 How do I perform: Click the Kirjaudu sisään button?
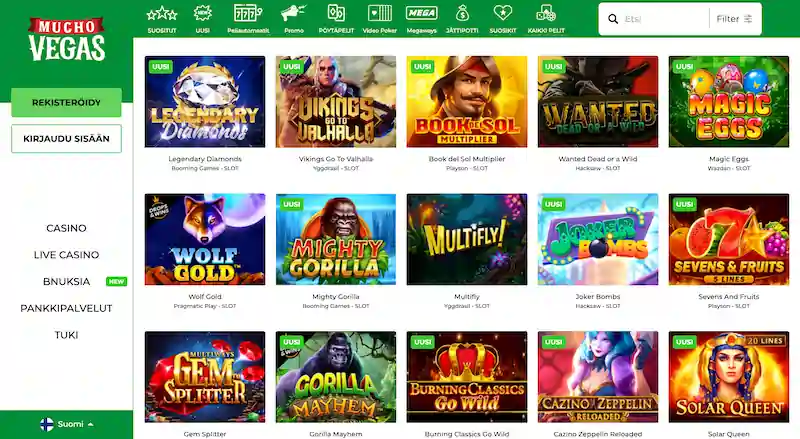[x=66, y=138]
